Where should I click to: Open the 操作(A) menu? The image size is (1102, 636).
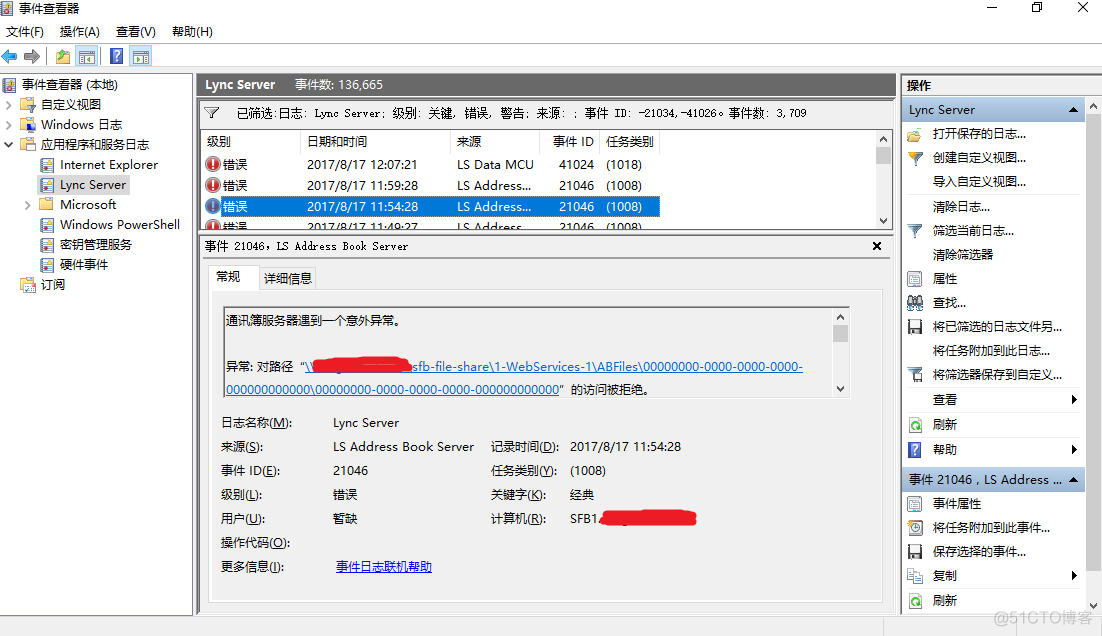79,32
